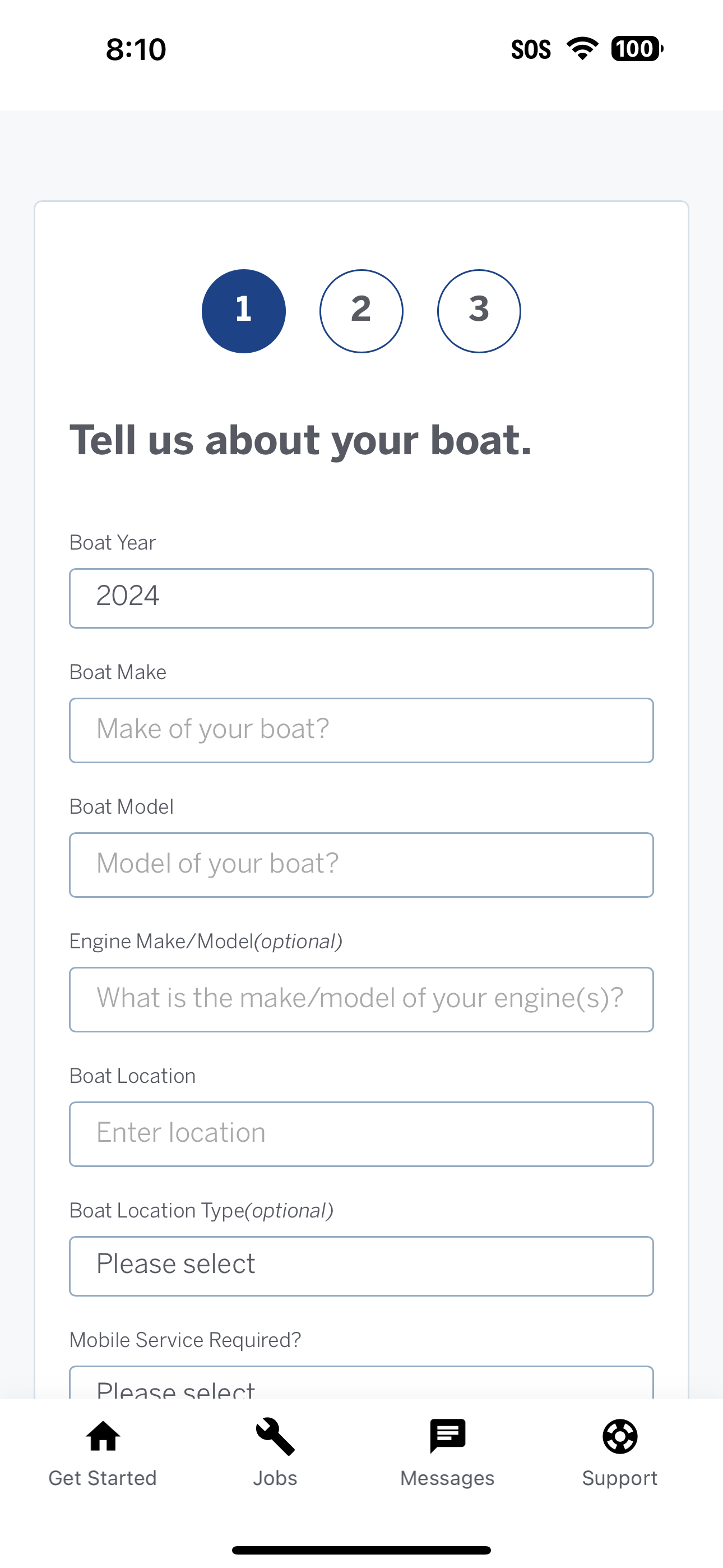
Task: Tap the Get Started home icon
Action: pyautogui.click(x=103, y=1437)
